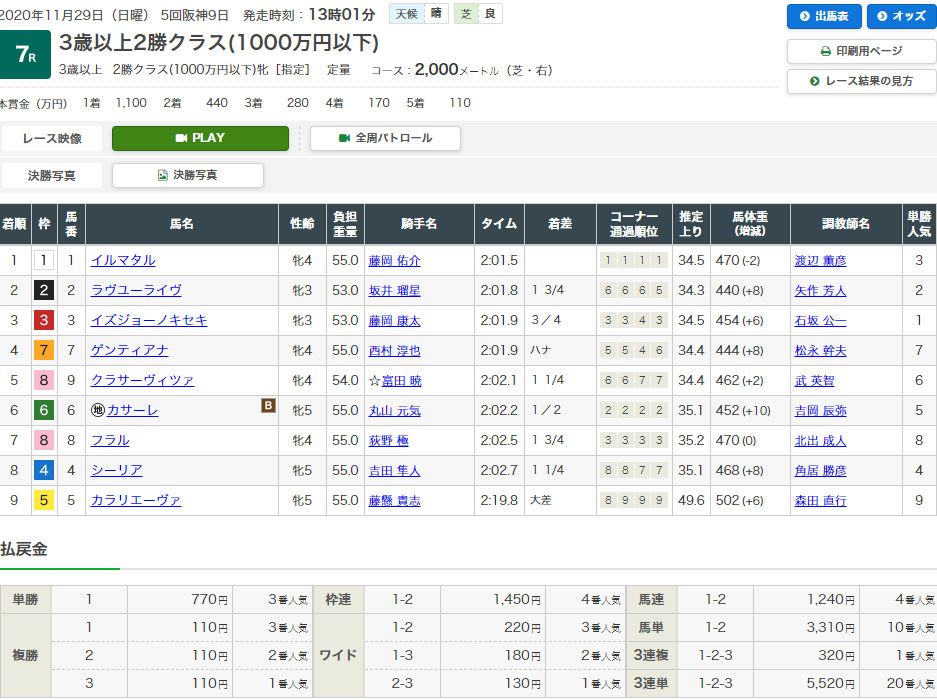
Task: Open the 全周パトロール patrol video
Action: (x=385, y=138)
